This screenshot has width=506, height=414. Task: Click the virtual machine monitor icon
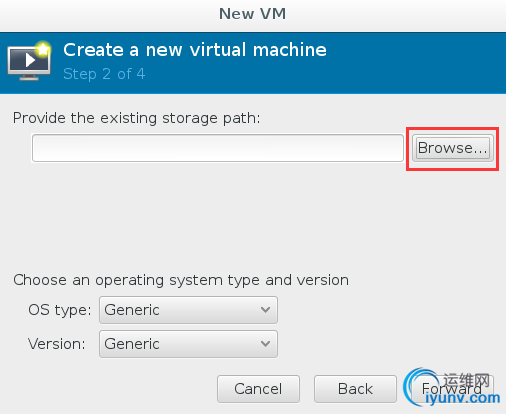[x=29, y=61]
